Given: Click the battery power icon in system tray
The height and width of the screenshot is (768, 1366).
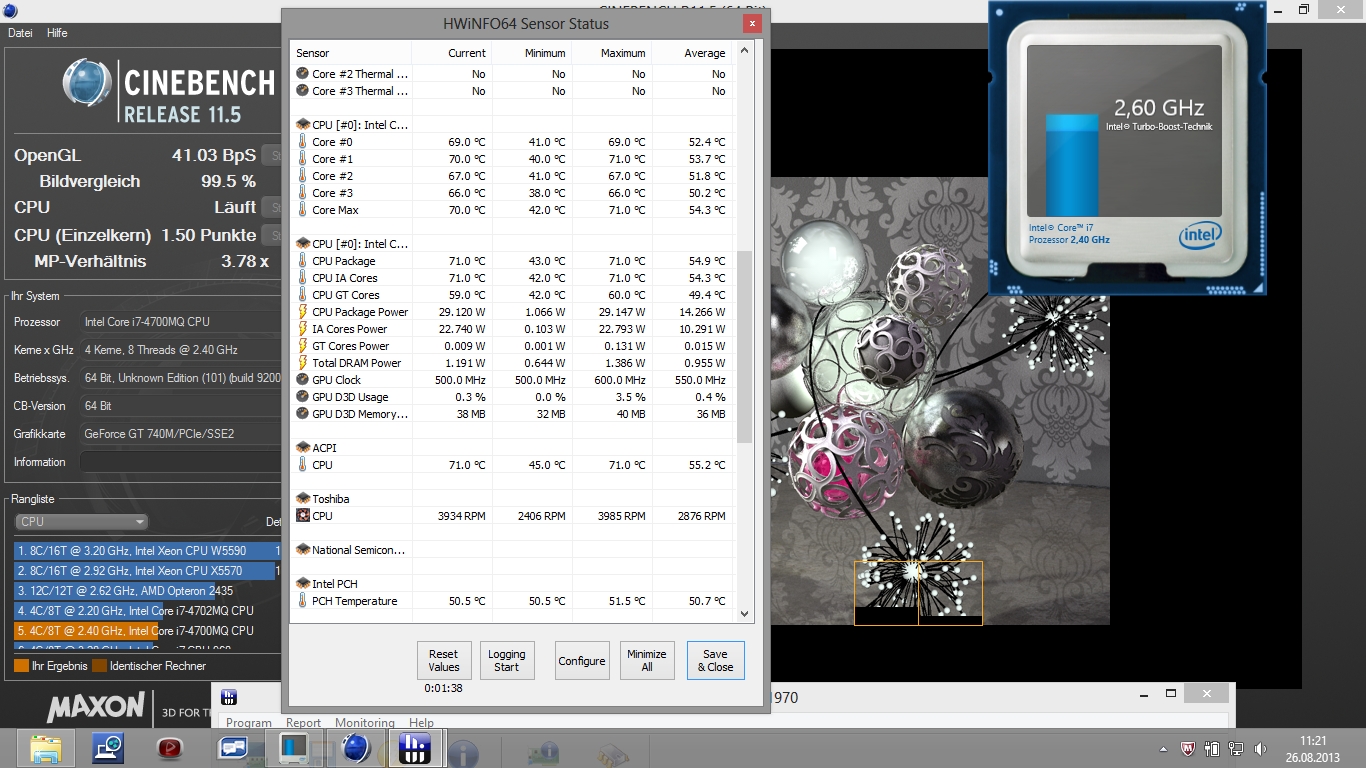Looking at the screenshot, I should [1212, 749].
